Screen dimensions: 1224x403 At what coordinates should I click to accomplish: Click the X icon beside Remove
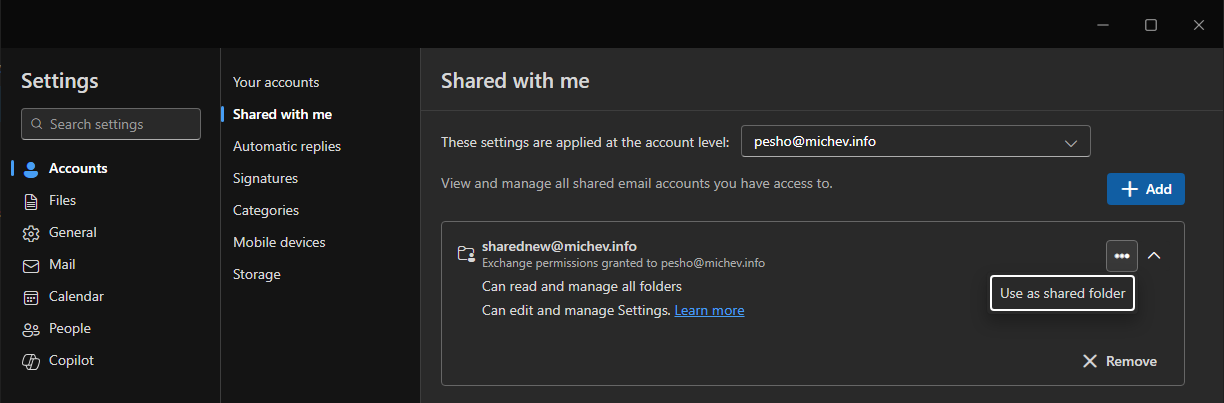[x=1090, y=361]
